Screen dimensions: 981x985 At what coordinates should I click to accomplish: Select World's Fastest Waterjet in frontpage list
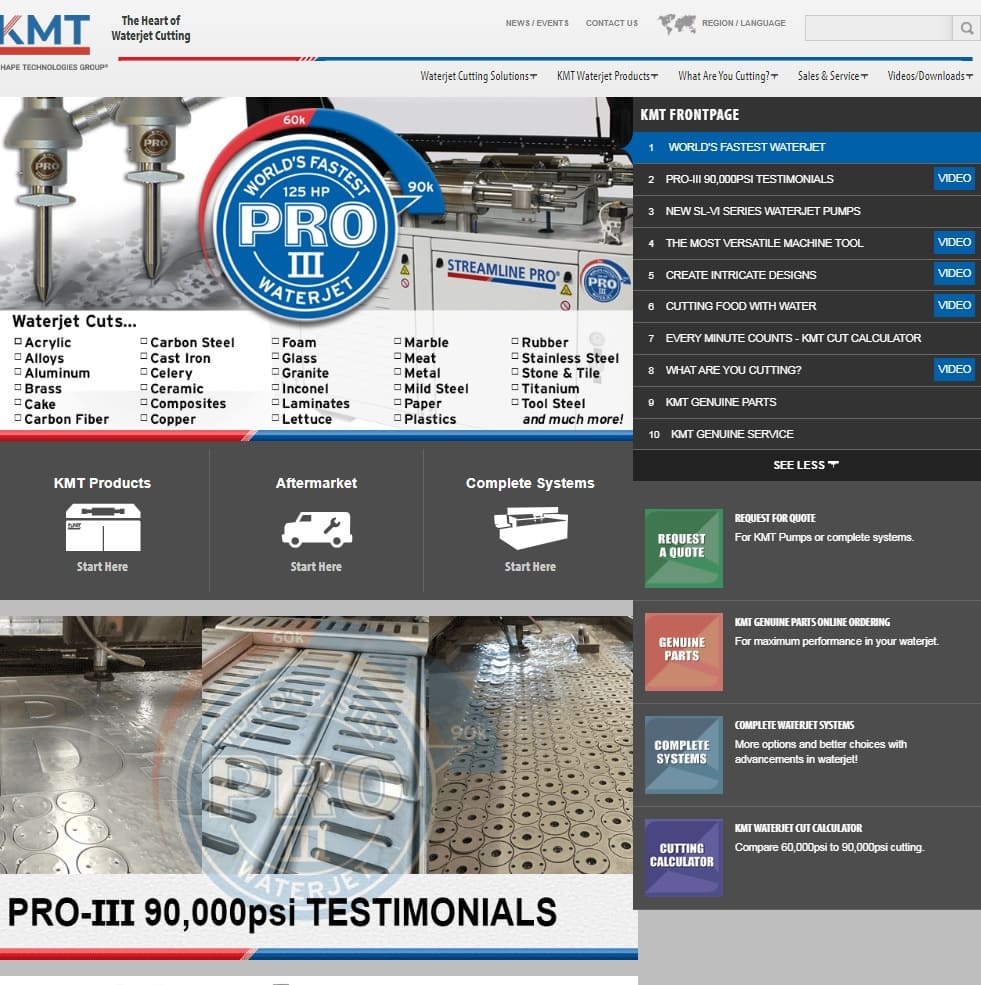pos(806,148)
